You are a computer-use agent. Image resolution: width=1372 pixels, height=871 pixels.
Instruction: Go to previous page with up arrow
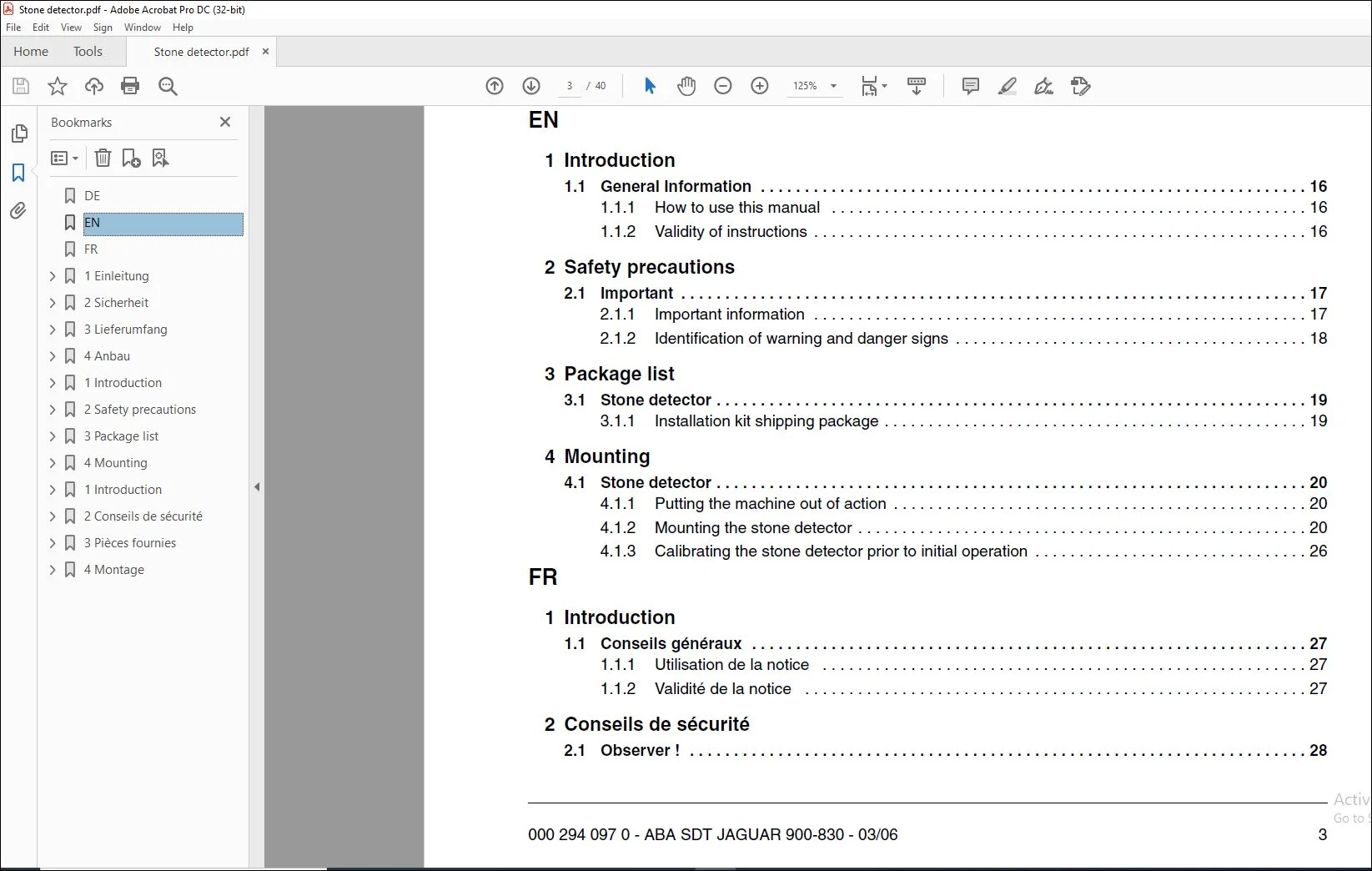tap(495, 86)
